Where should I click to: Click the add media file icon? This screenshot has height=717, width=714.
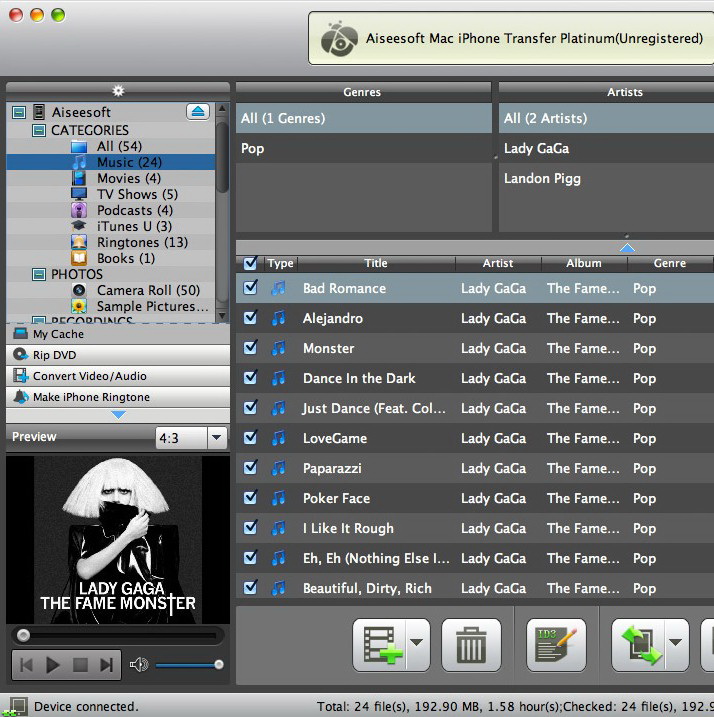click(379, 645)
